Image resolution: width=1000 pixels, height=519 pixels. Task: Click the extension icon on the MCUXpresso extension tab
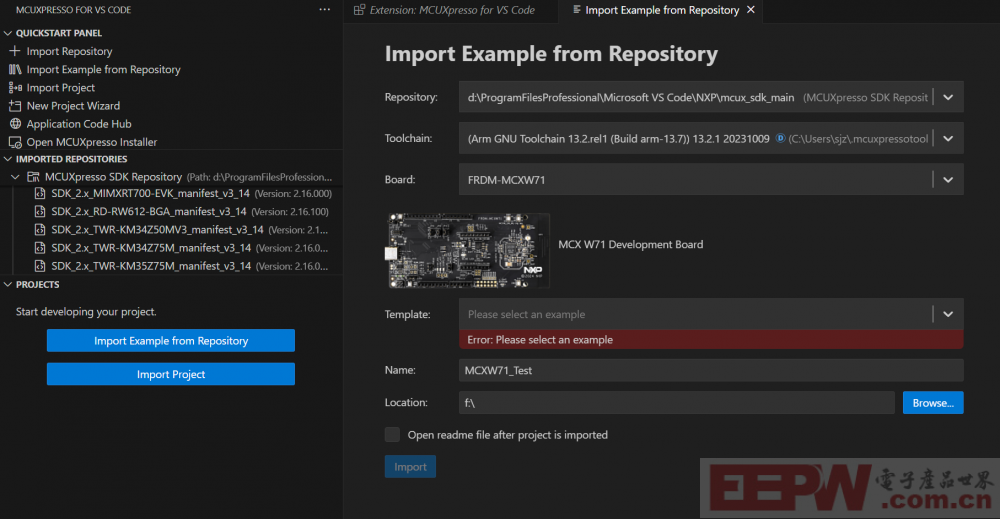(x=359, y=10)
